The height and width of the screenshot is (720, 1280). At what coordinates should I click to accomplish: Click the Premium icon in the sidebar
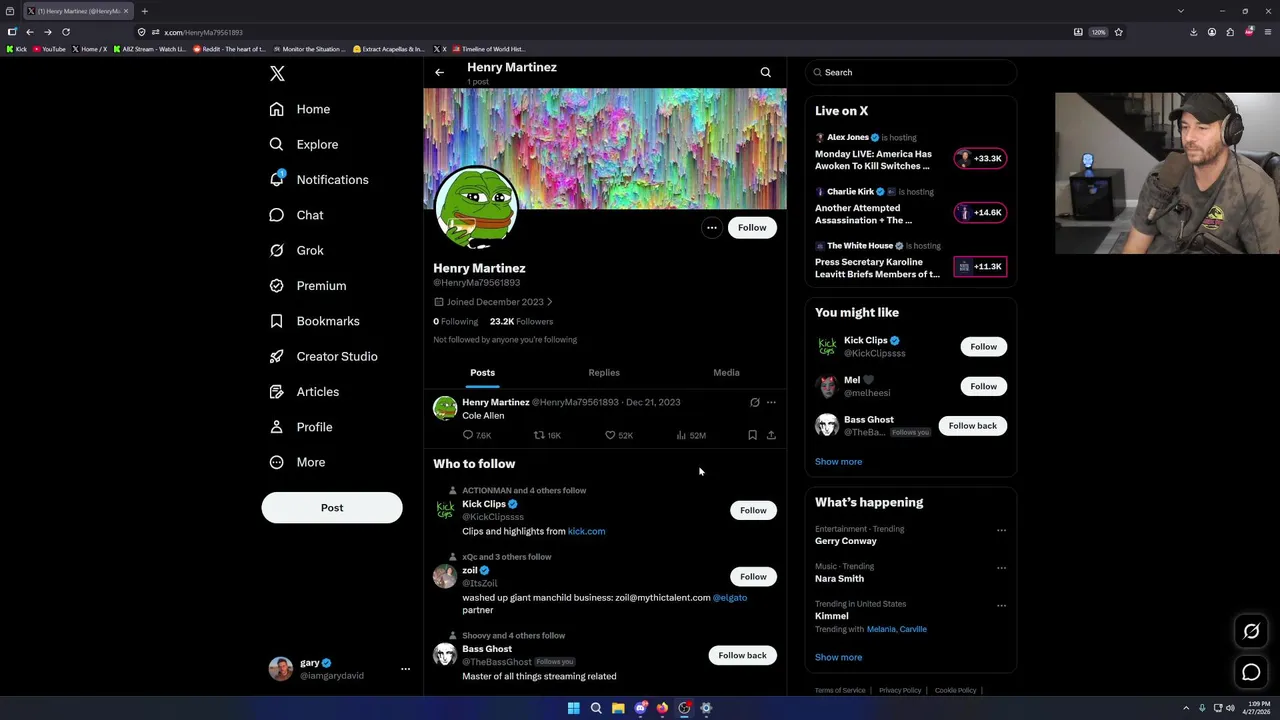(x=276, y=286)
